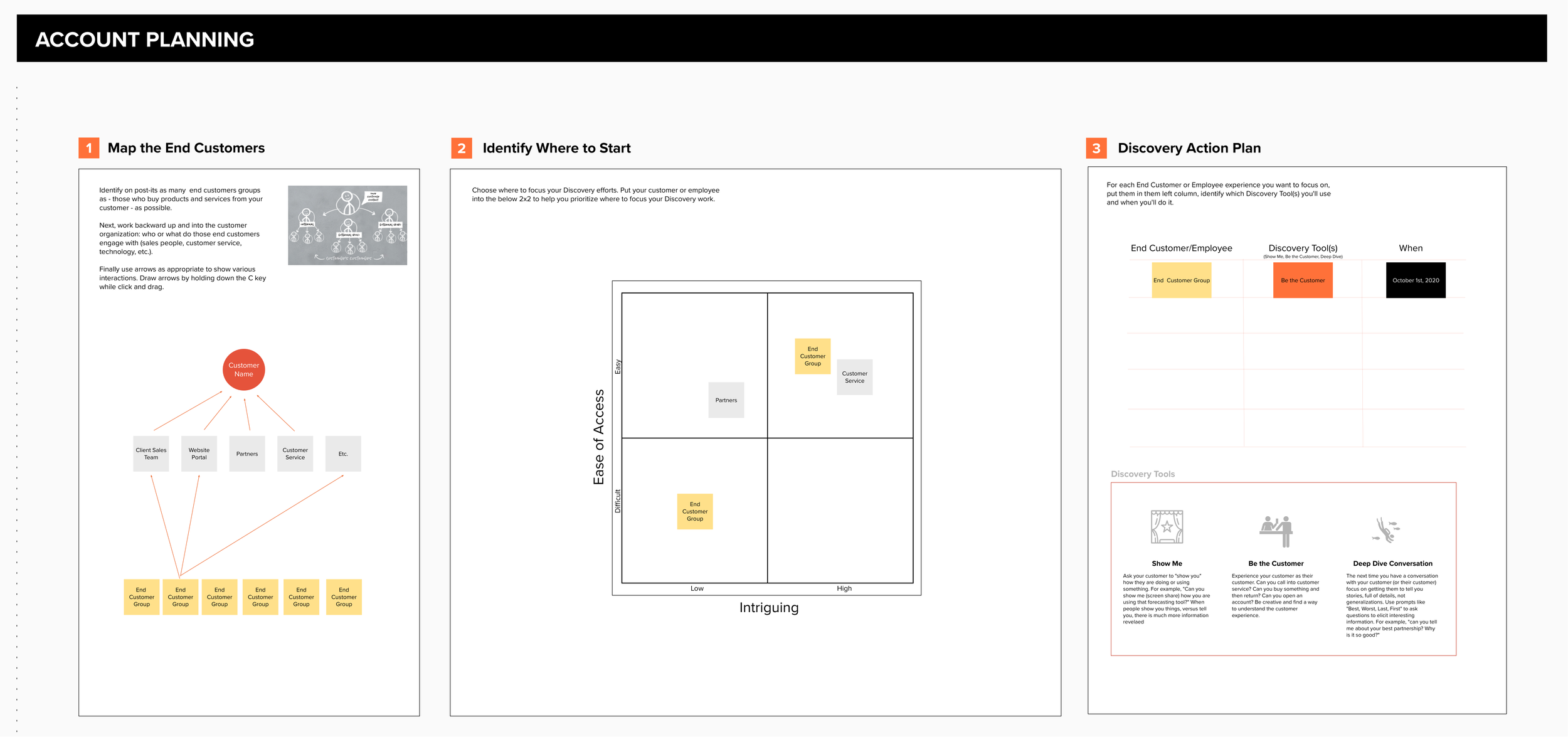Image resolution: width=1568 pixels, height=737 pixels.
Task: Click the red Customer Name circle
Action: pyautogui.click(x=244, y=369)
